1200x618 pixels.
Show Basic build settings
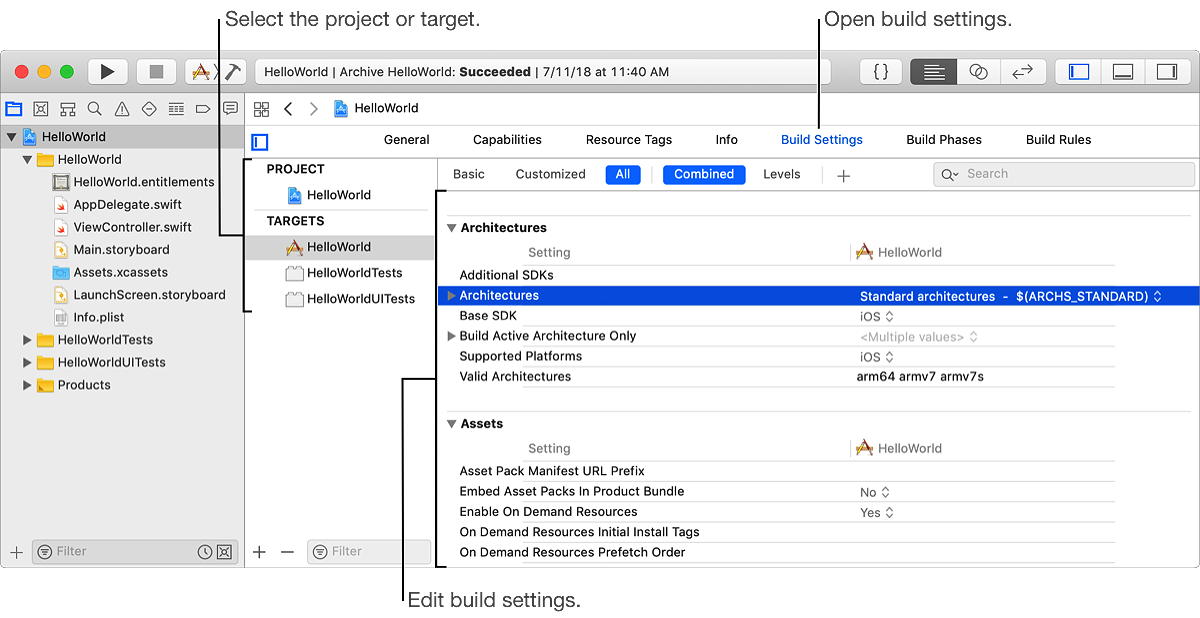click(x=469, y=174)
